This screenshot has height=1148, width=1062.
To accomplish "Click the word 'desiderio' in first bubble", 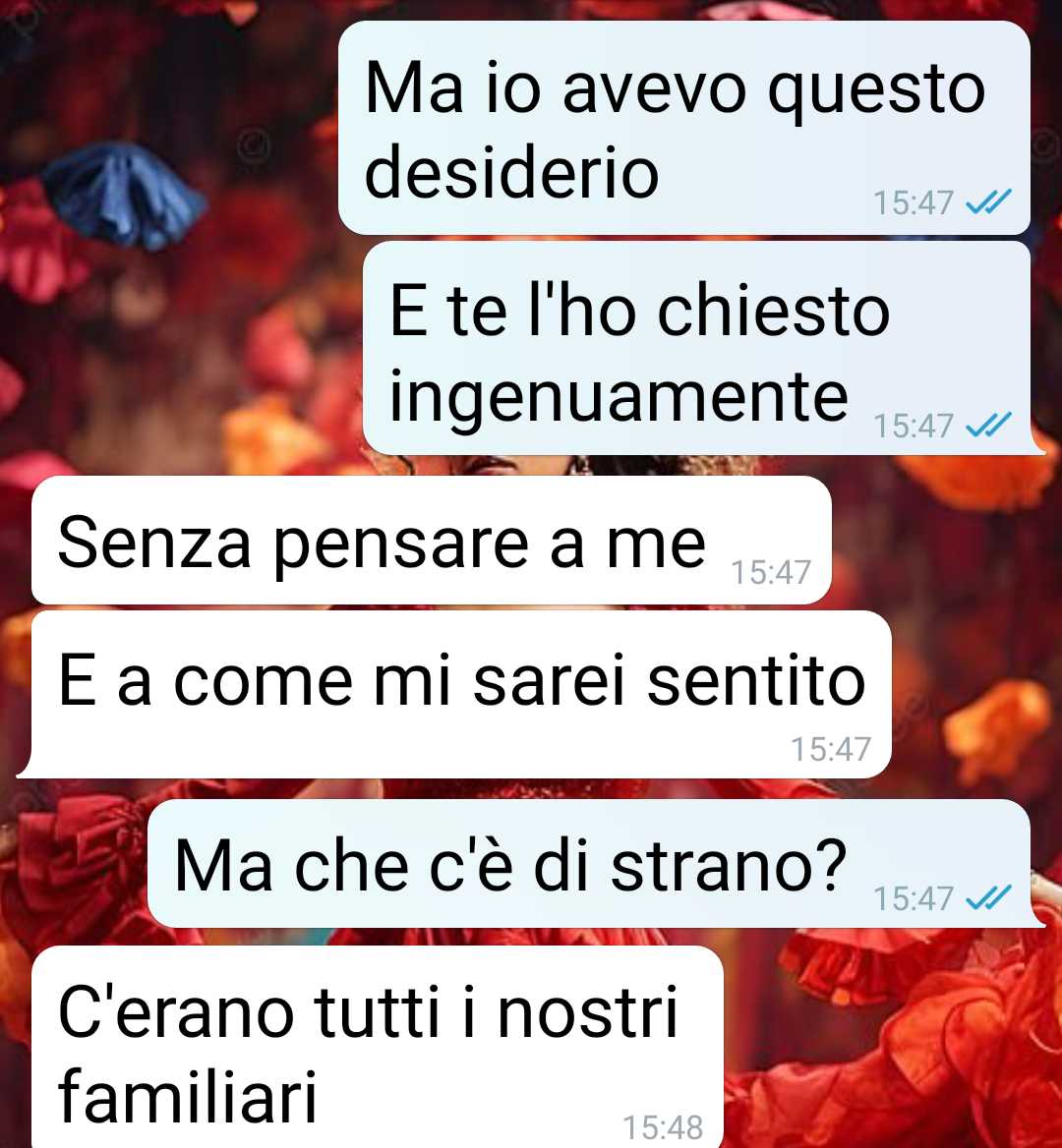I will [x=512, y=173].
